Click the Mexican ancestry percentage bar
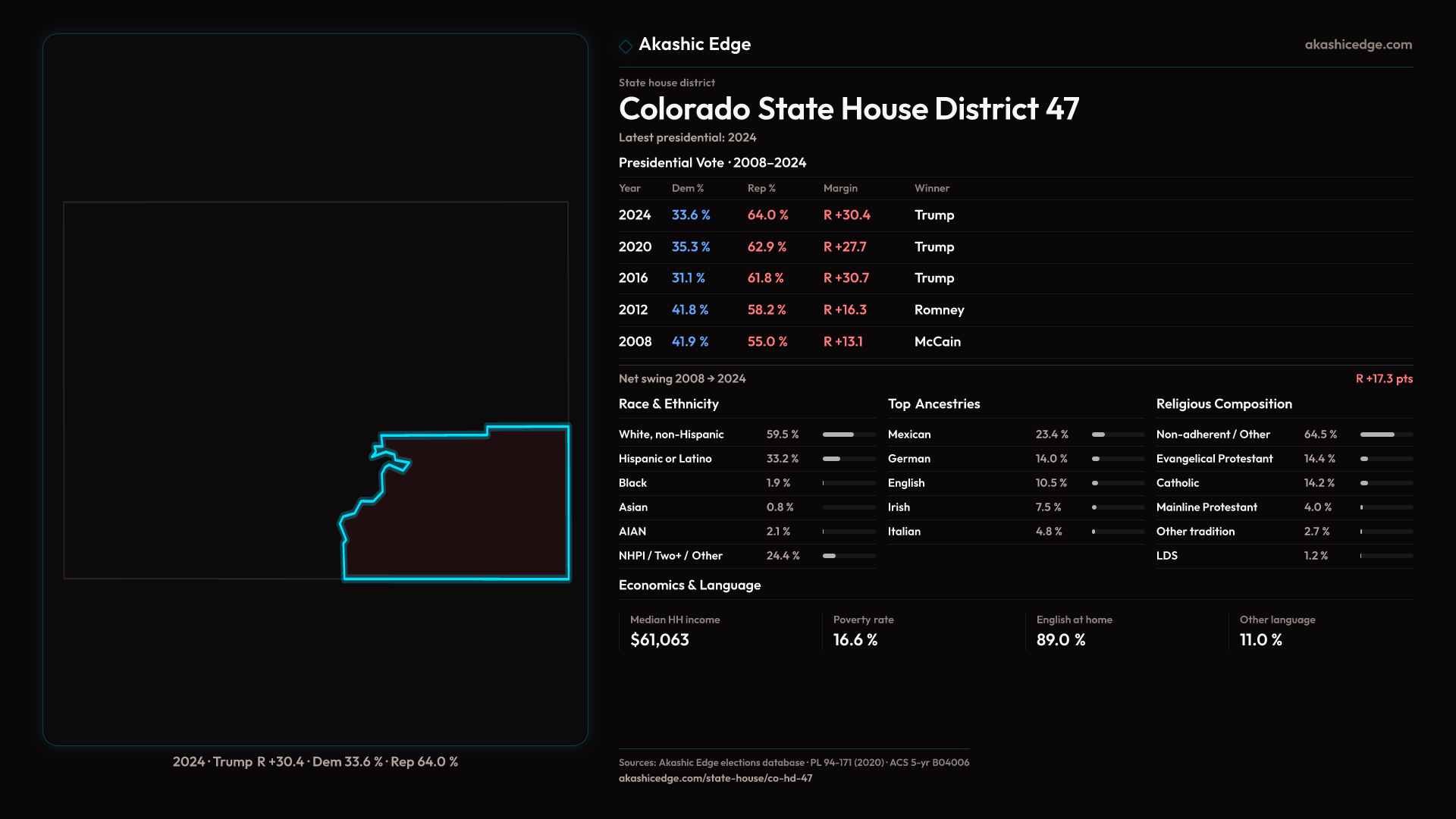 1118,435
